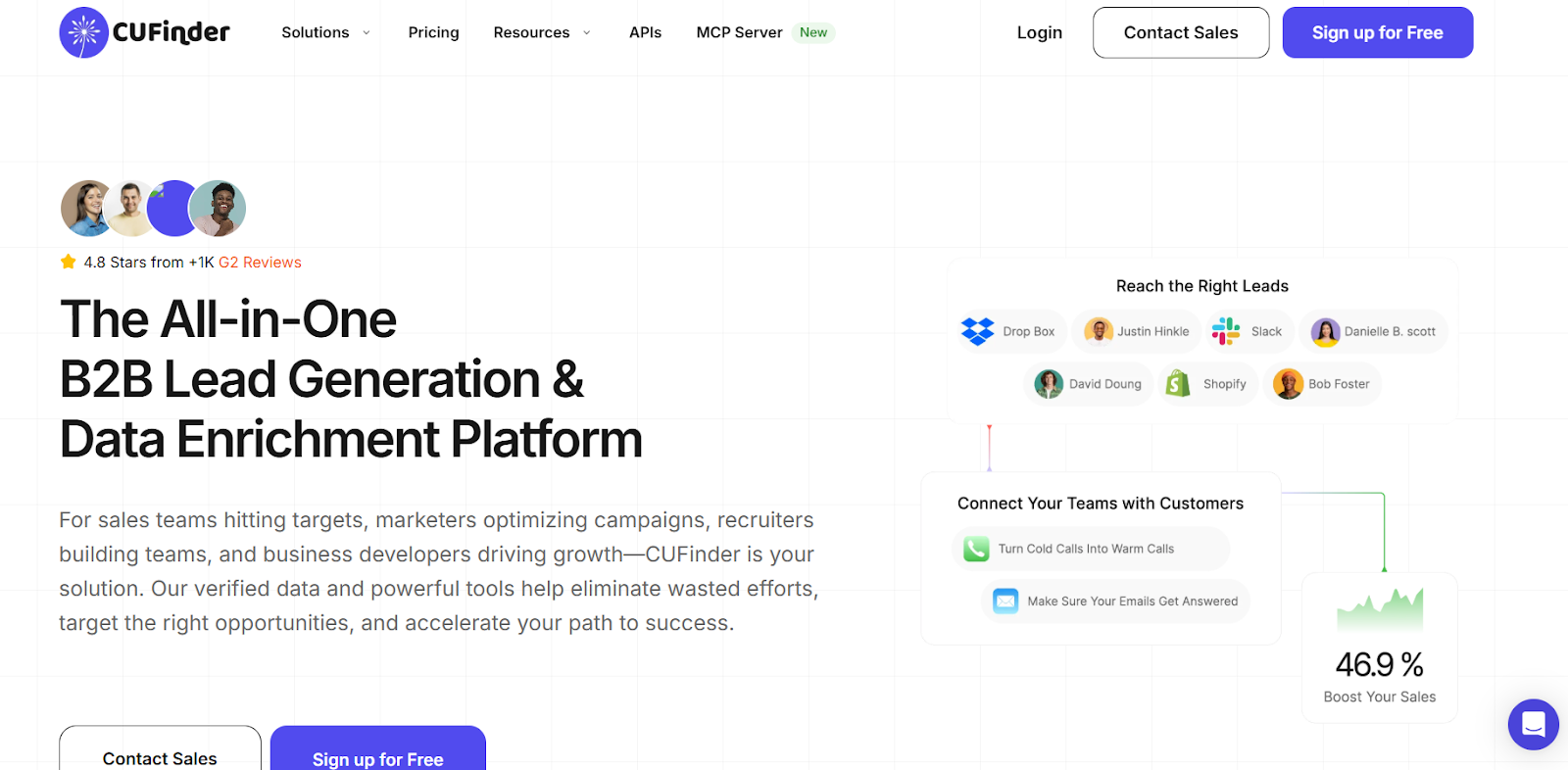Click the solid blue circle avatar
The width and height of the screenshot is (1568, 770).
pos(172,208)
